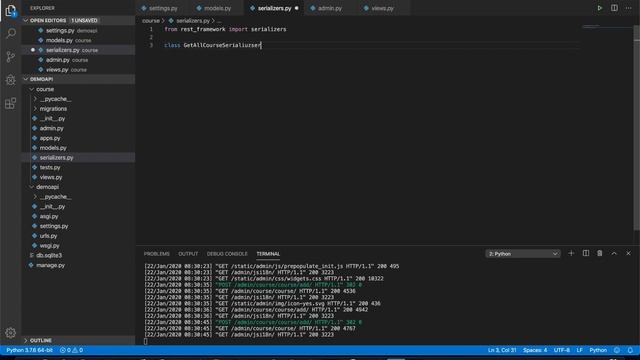Open admin.py in Open Editors list
The height and width of the screenshot is (360, 640).
tap(78, 60)
